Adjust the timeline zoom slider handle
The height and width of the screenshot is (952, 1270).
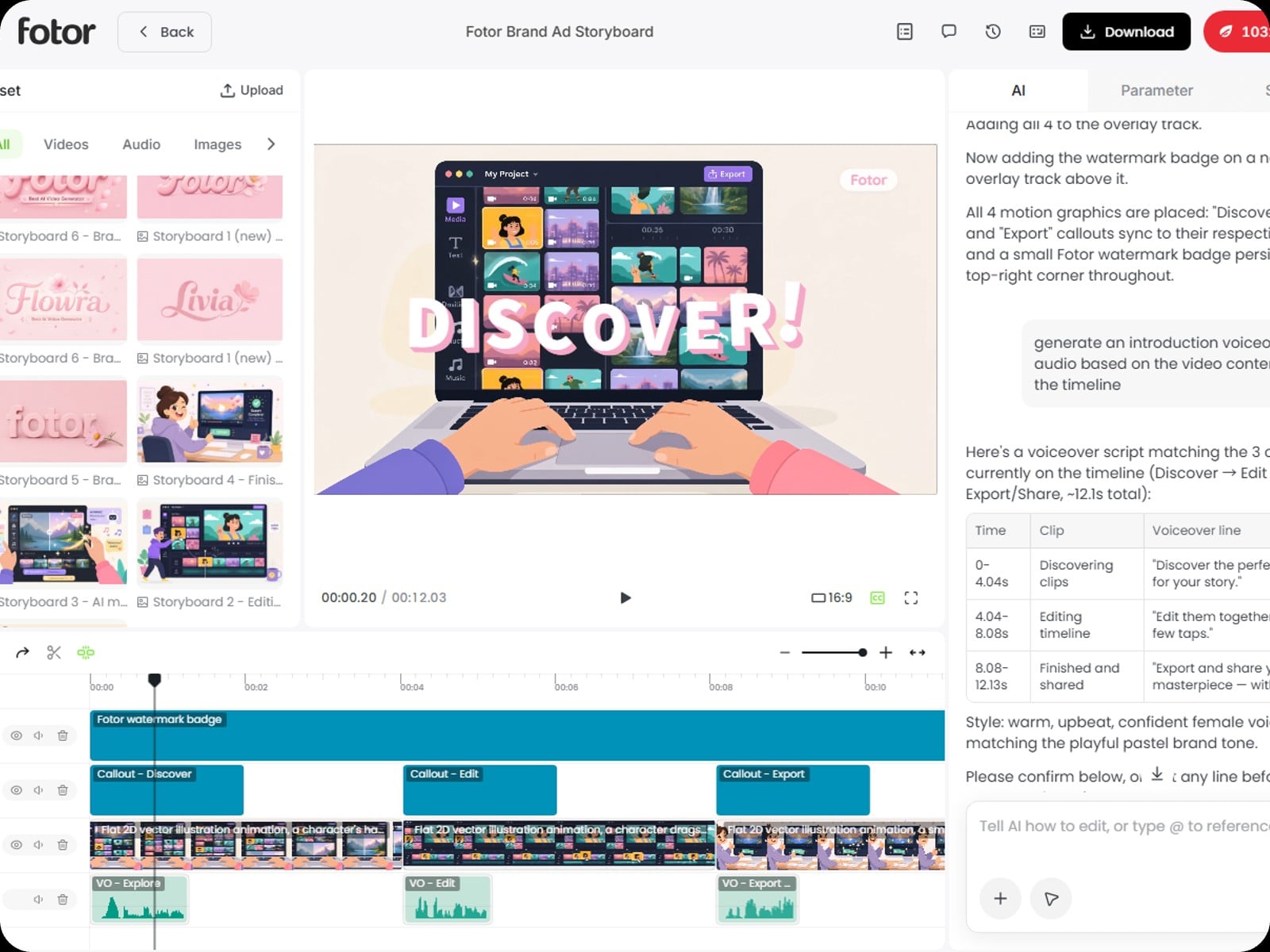tap(863, 652)
